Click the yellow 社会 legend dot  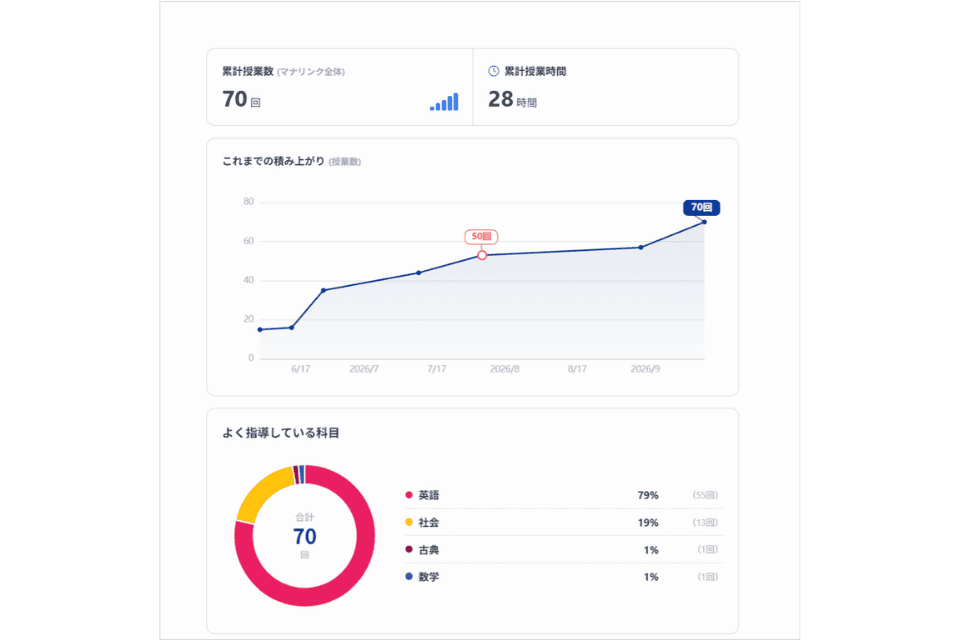409,522
